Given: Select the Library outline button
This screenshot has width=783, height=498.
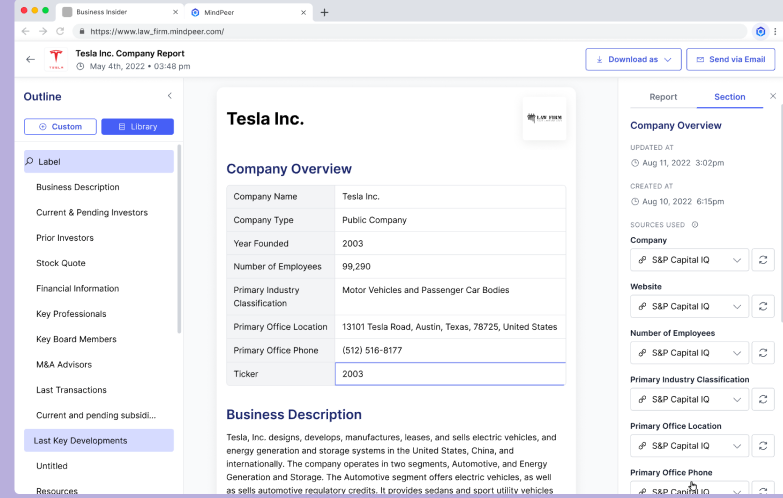Looking at the screenshot, I should click(137, 127).
